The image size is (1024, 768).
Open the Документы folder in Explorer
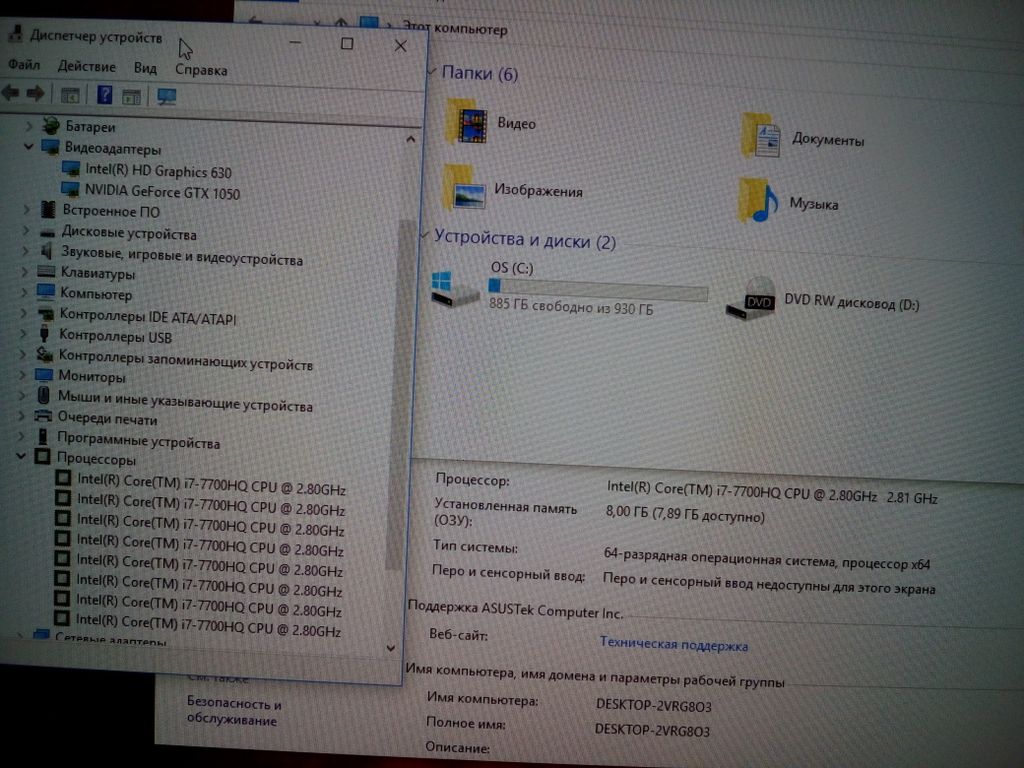(x=804, y=136)
